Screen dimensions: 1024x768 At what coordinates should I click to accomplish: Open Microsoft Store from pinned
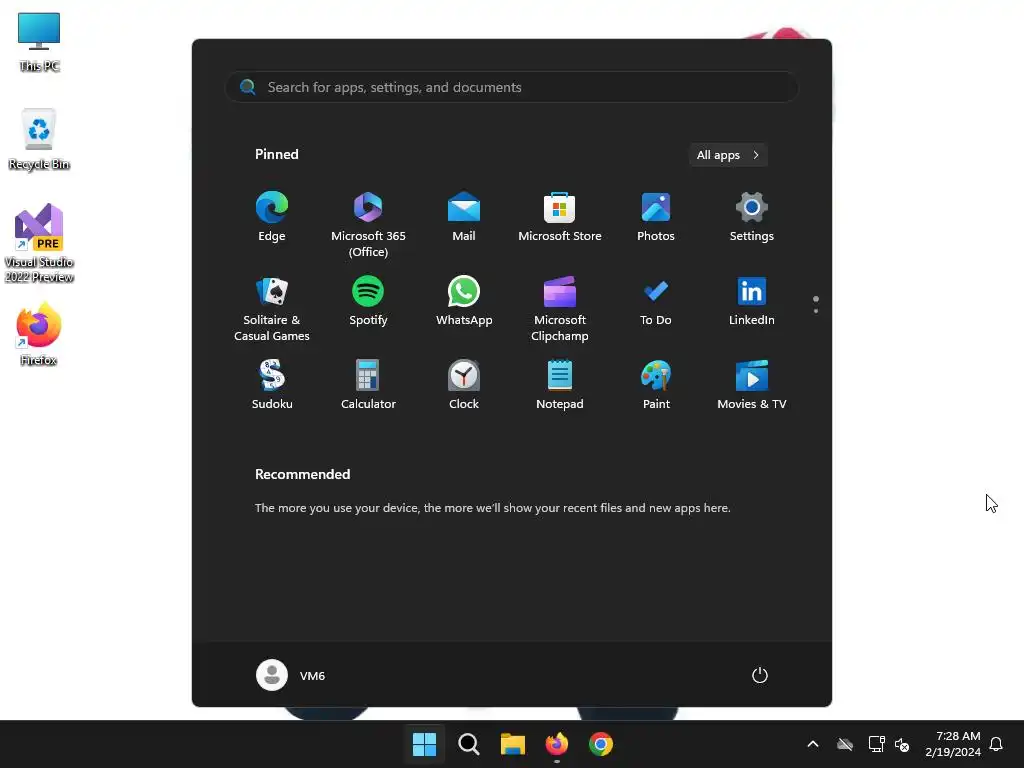pos(560,217)
